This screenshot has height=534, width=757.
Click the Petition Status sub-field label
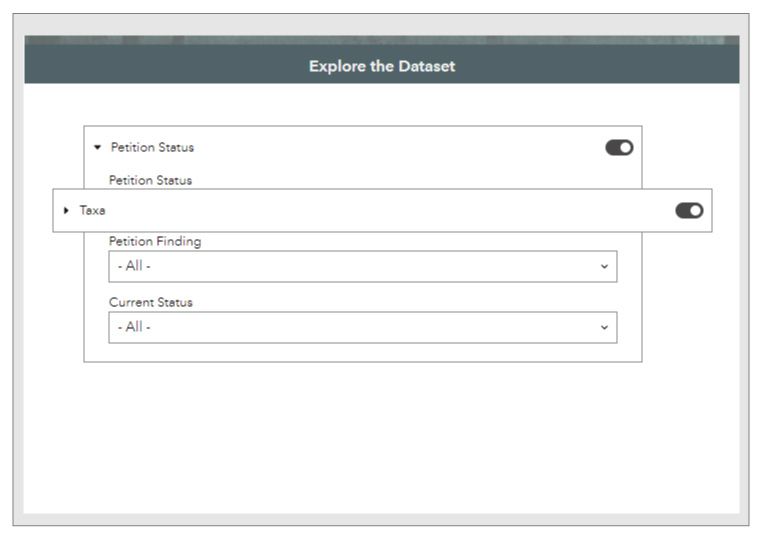coord(150,180)
